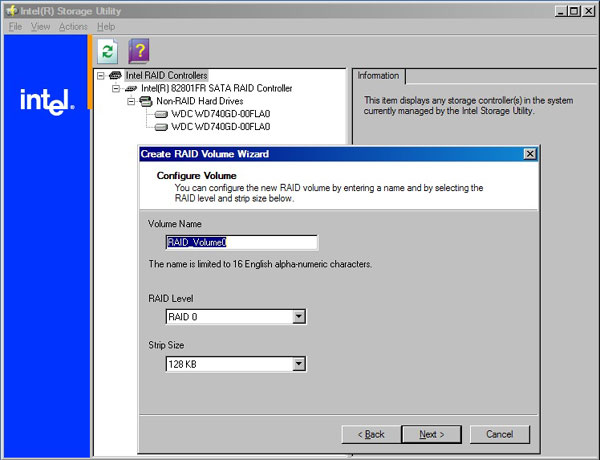This screenshot has height=460, width=600.
Task: Click the 82801FR SATA controller card icon
Action: 131,88
